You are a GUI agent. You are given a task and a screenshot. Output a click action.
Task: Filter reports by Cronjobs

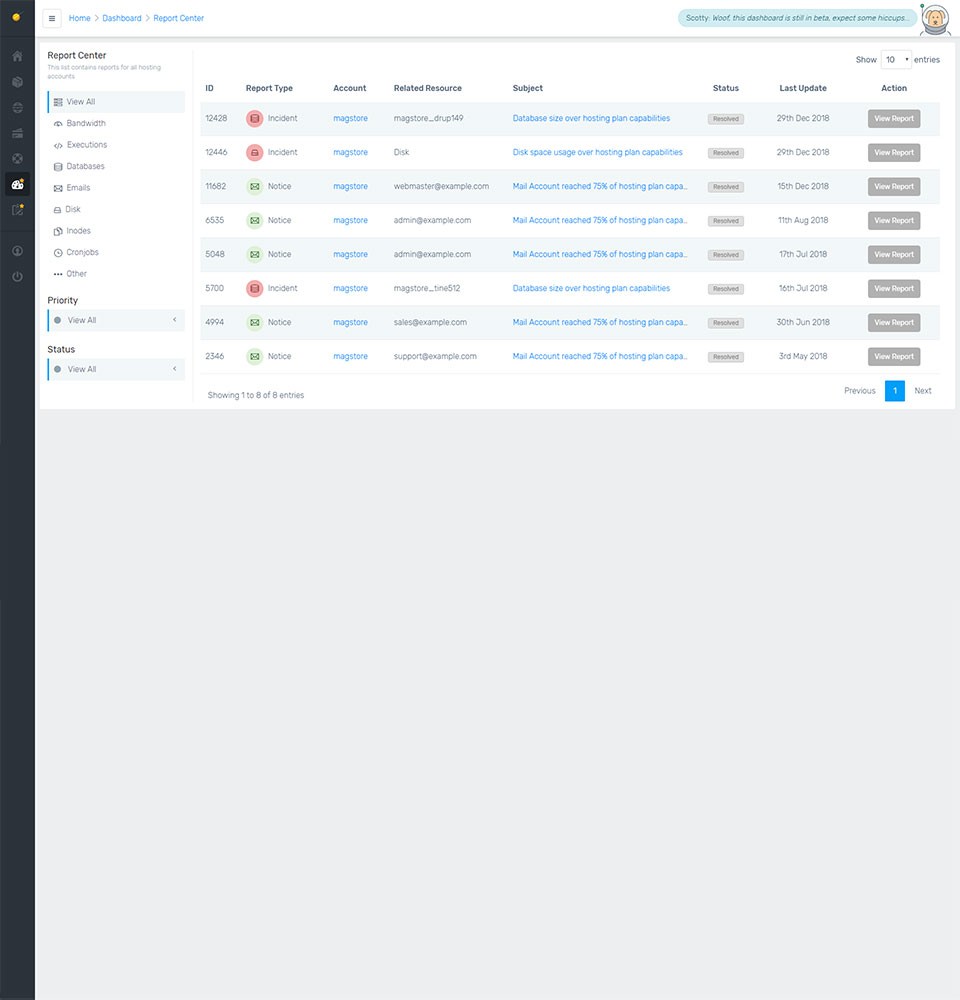pos(82,252)
